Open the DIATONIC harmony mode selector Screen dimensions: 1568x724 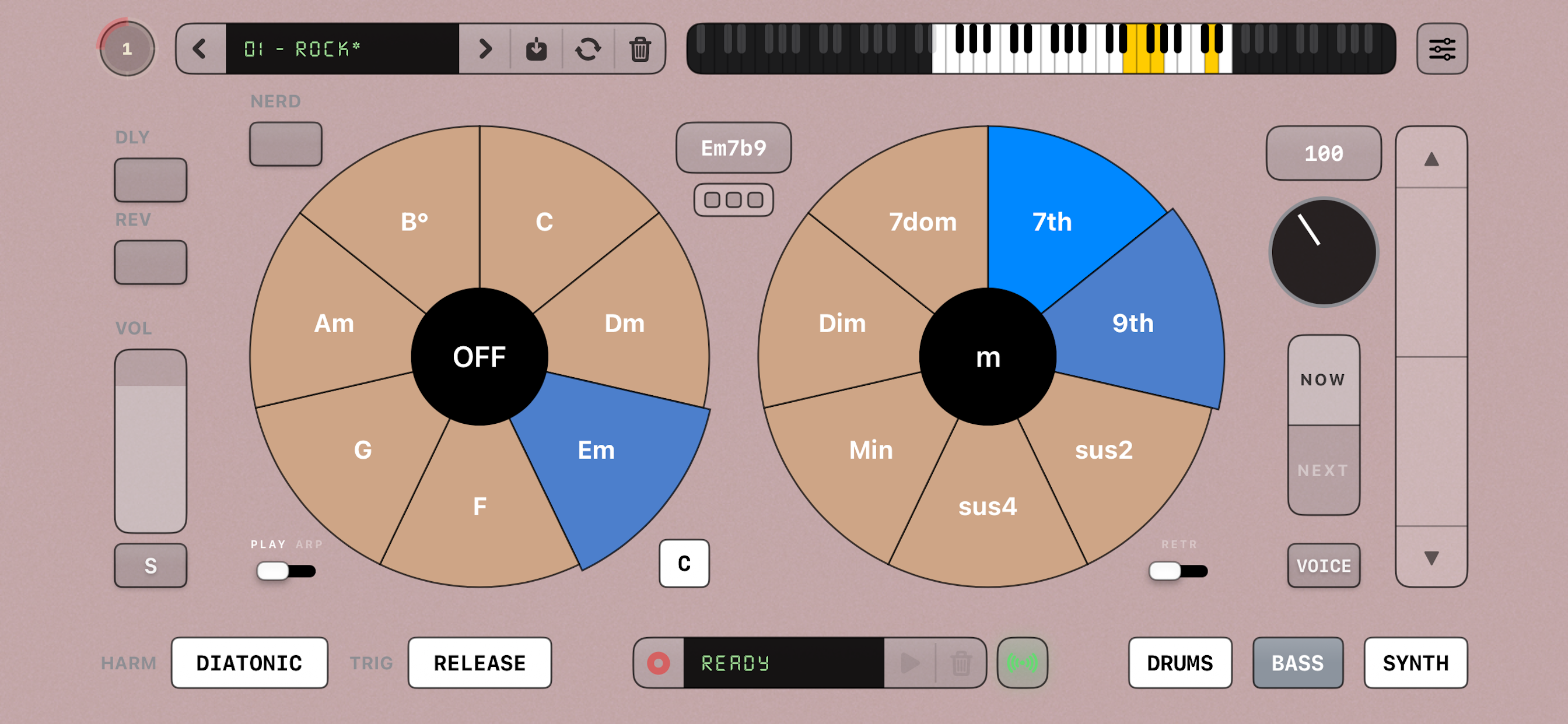pyautogui.click(x=249, y=663)
